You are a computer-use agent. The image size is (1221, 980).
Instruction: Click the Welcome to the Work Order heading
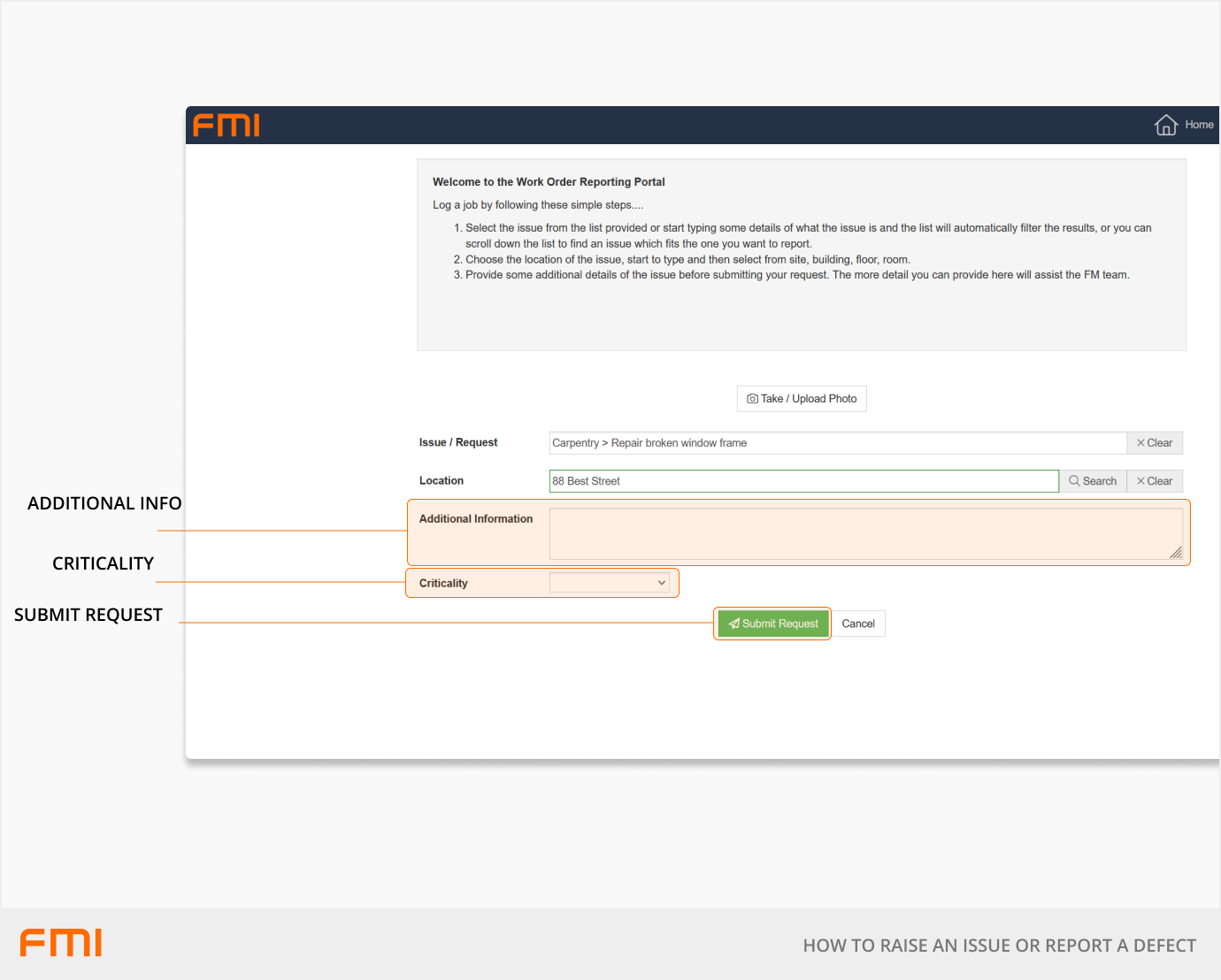(x=549, y=182)
